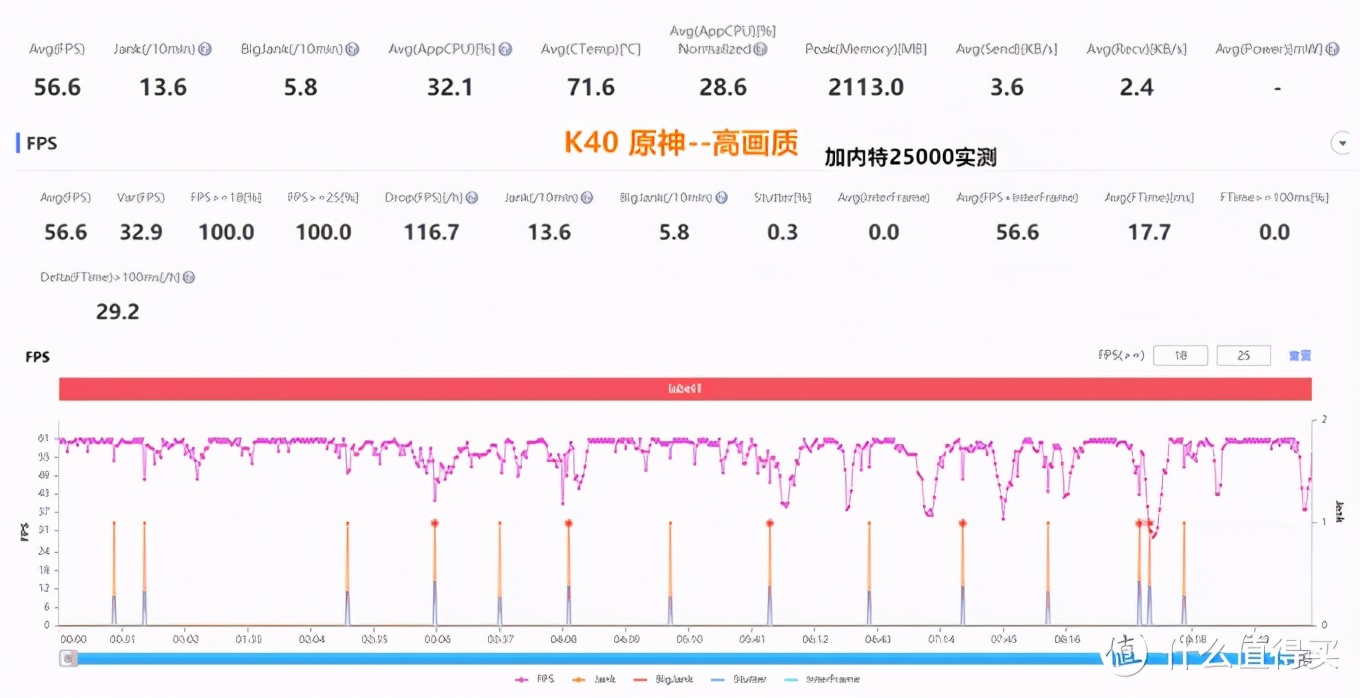Click the first FPS threshold field showing 18
The width and height of the screenshot is (1360, 698).
click(x=1180, y=355)
